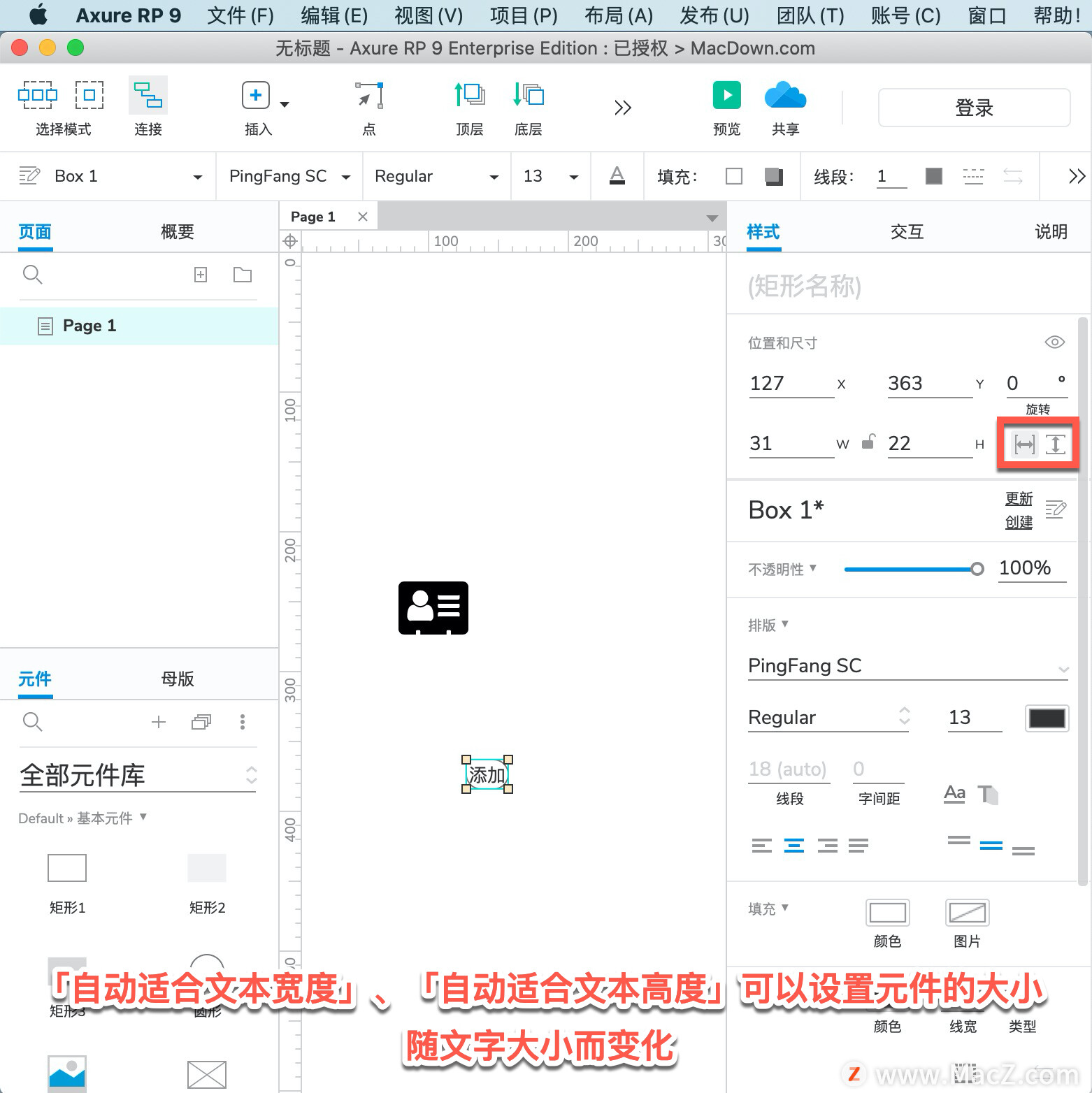Switch to the 说明 notes tab
The width and height of the screenshot is (1092, 1093).
point(1051,231)
